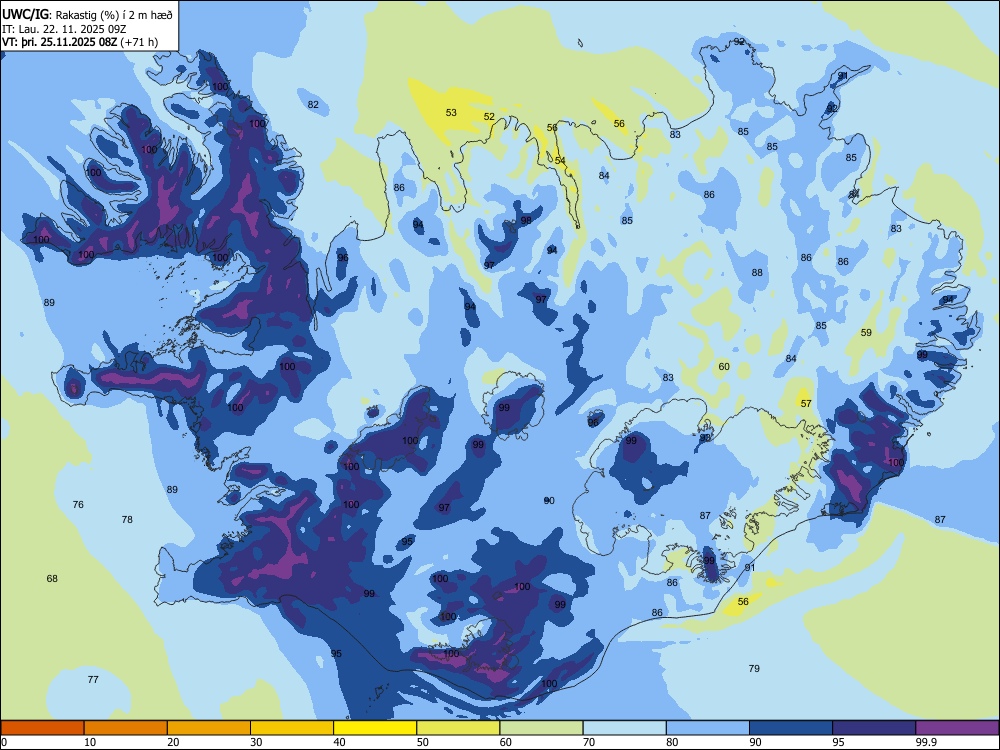
Task: Click the pale blue 70–80 legend swatch
Action: tap(624, 728)
